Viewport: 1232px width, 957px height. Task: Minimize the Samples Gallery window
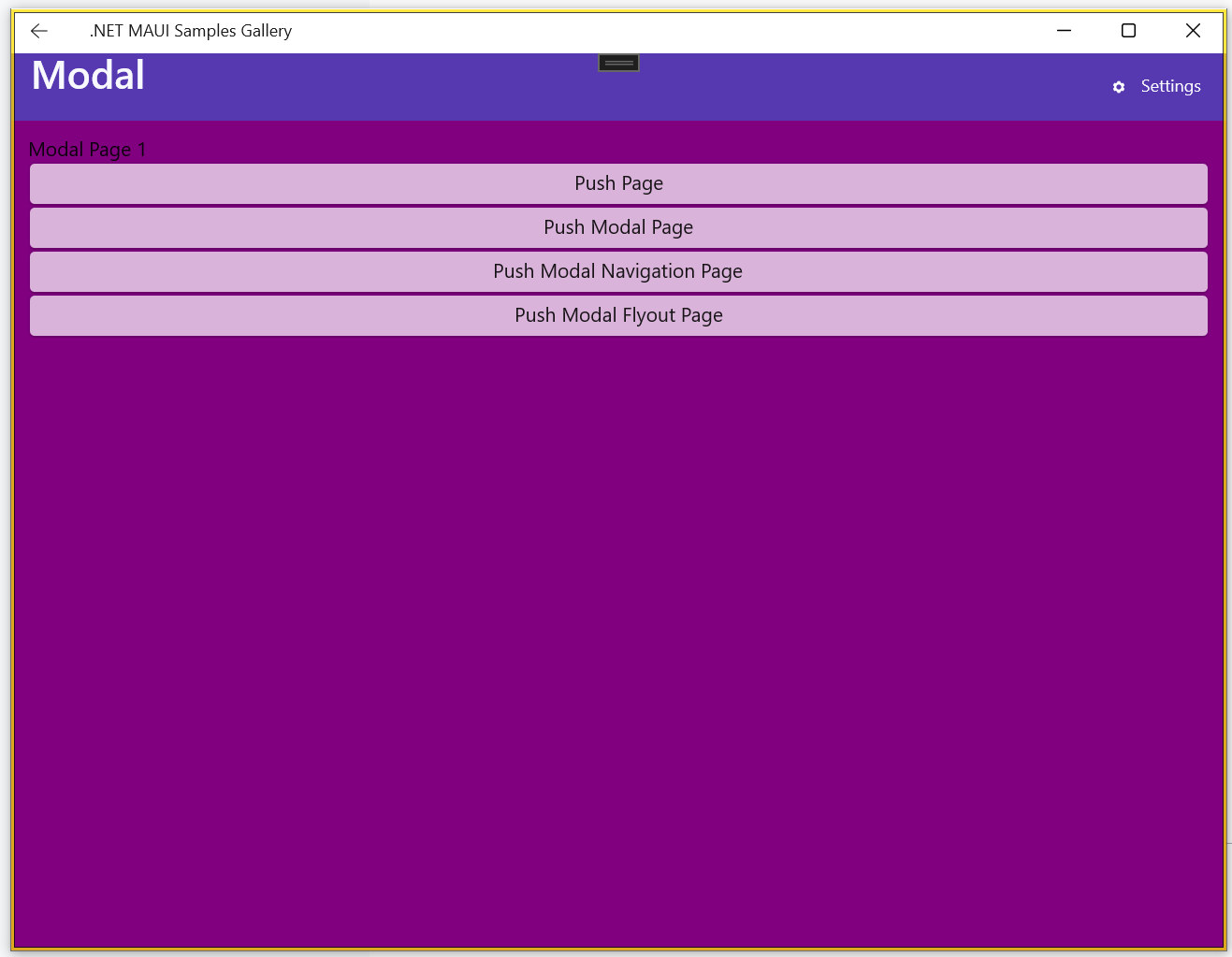[x=1064, y=31]
